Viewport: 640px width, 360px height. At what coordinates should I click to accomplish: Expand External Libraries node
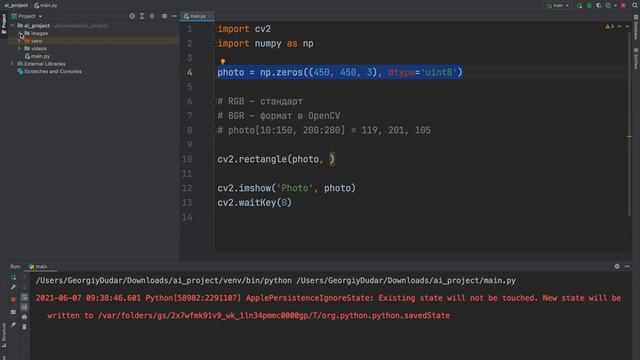pyautogui.click(x=12, y=64)
